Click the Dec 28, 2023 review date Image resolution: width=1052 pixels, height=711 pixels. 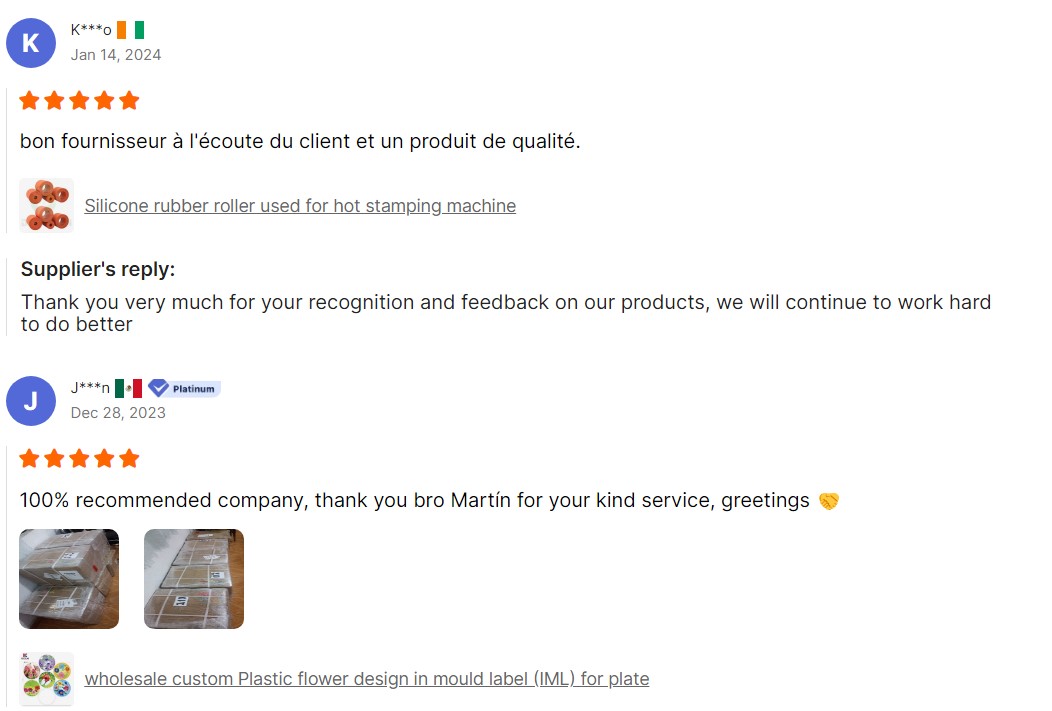(x=118, y=413)
